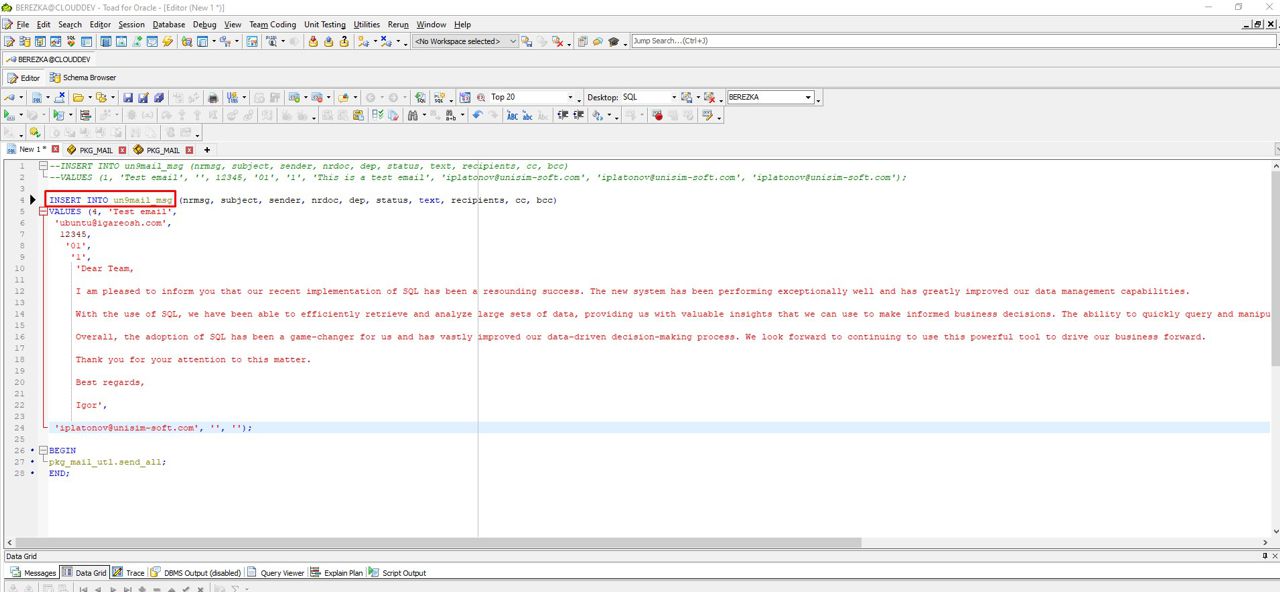1280x592 pixels.
Task: Collapse the commented INSERT fold on line 1
Action: [42, 166]
